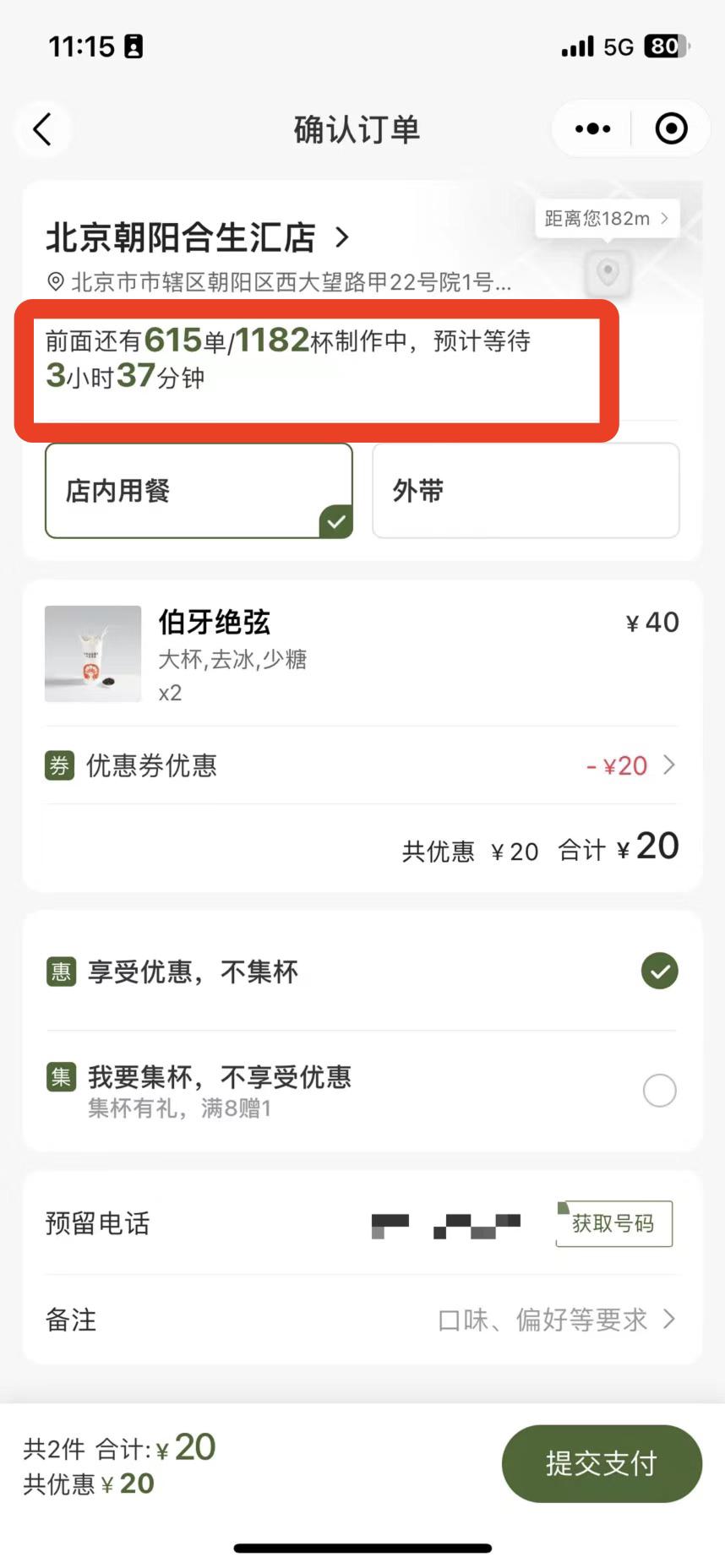Image resolution: width=725 pixels, height=1568 pixels.
Task: Tap the green coupon 券 icon
Action: (x=59, y=765)
